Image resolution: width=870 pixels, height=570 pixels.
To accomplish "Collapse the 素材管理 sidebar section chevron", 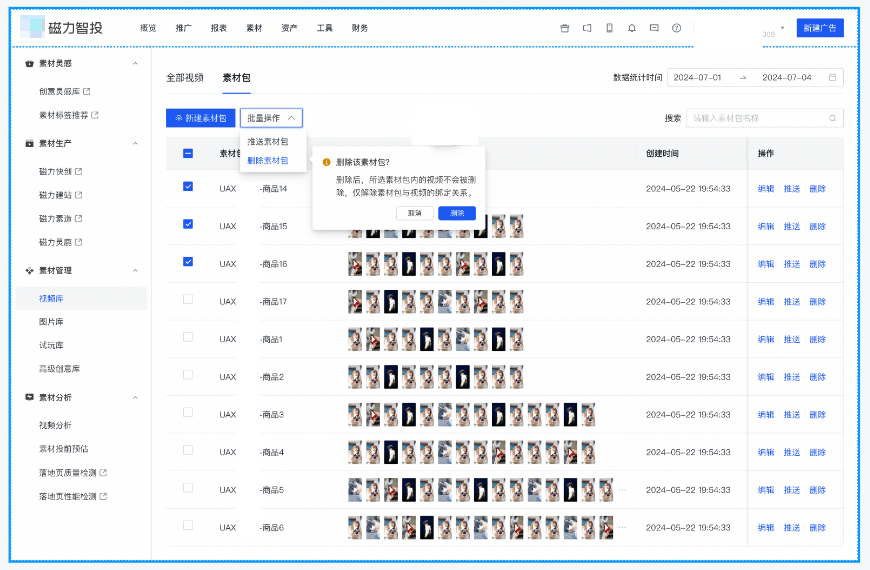I will pos(135,271).
